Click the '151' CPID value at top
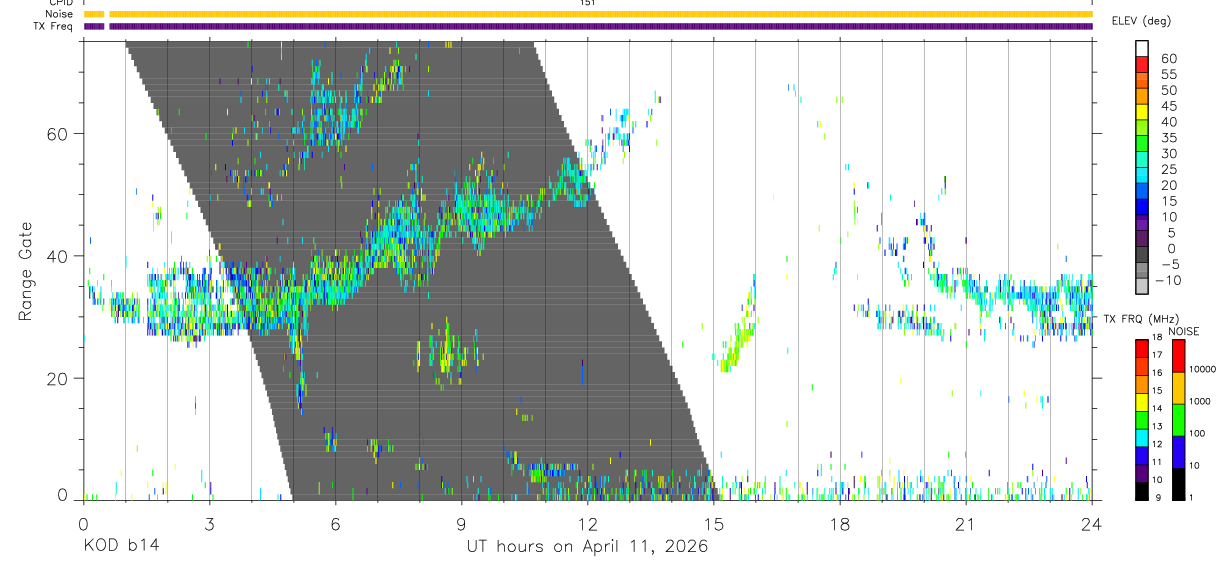Image resolution: width=1228 pixels, height=567 pixels. click(588, 3)
